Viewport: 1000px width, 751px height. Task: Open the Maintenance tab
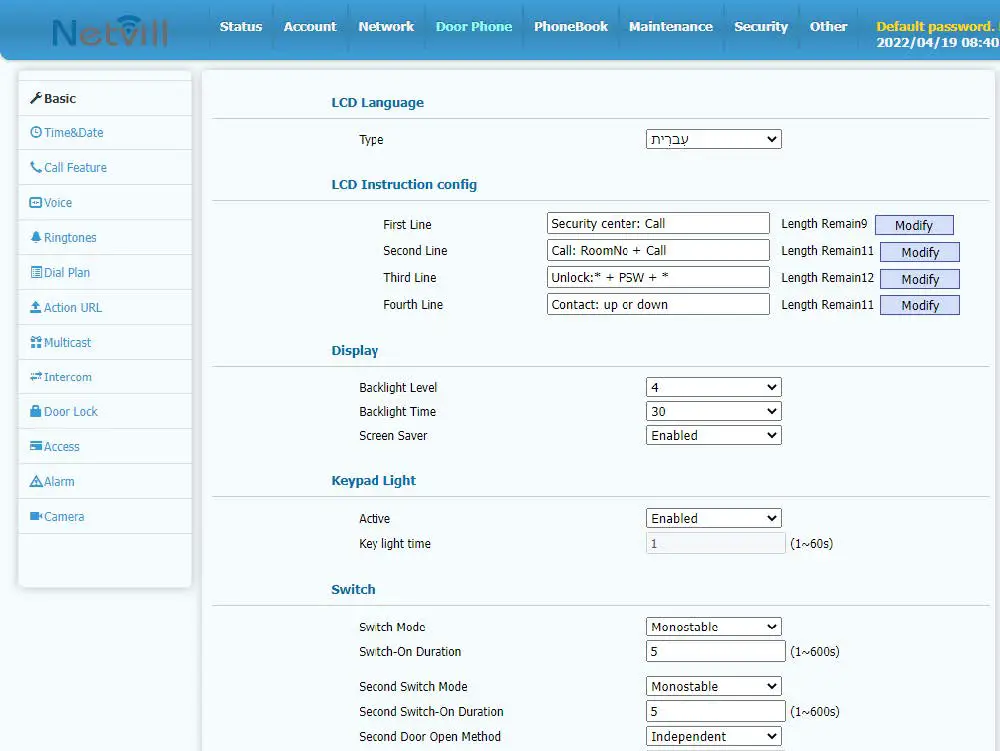671,27
